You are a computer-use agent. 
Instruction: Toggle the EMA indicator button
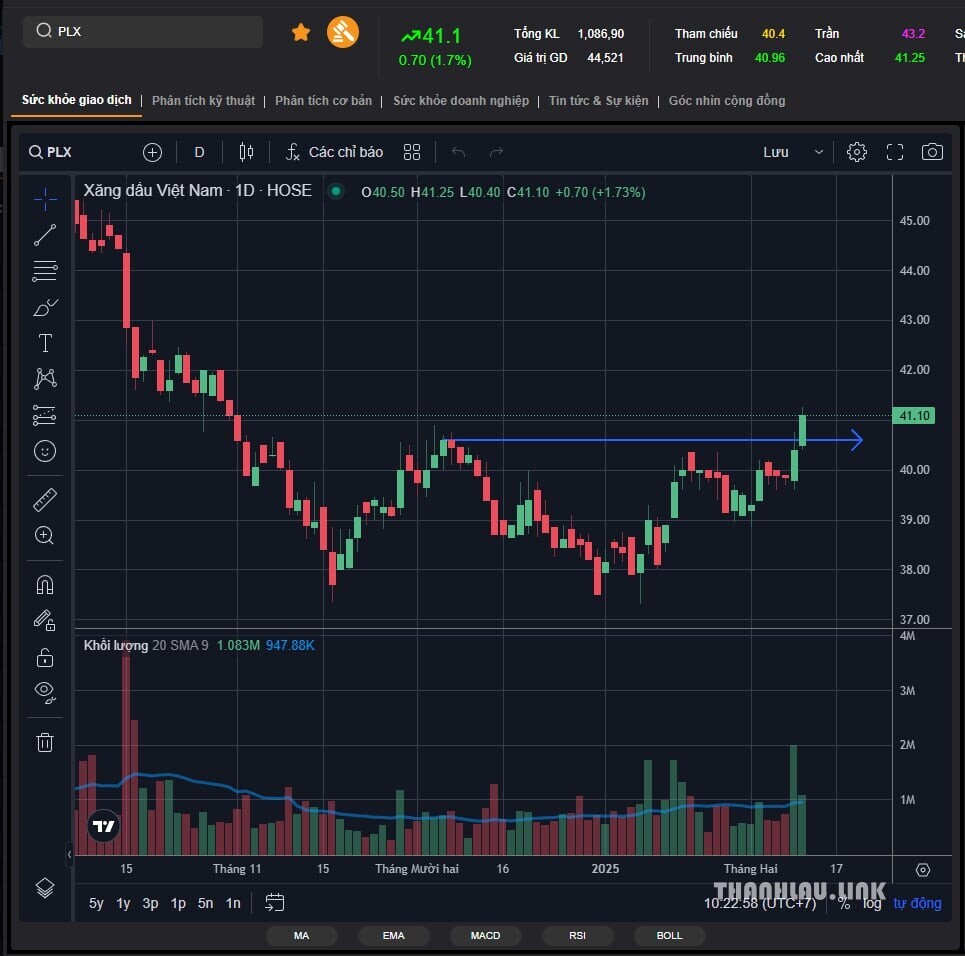393,935
